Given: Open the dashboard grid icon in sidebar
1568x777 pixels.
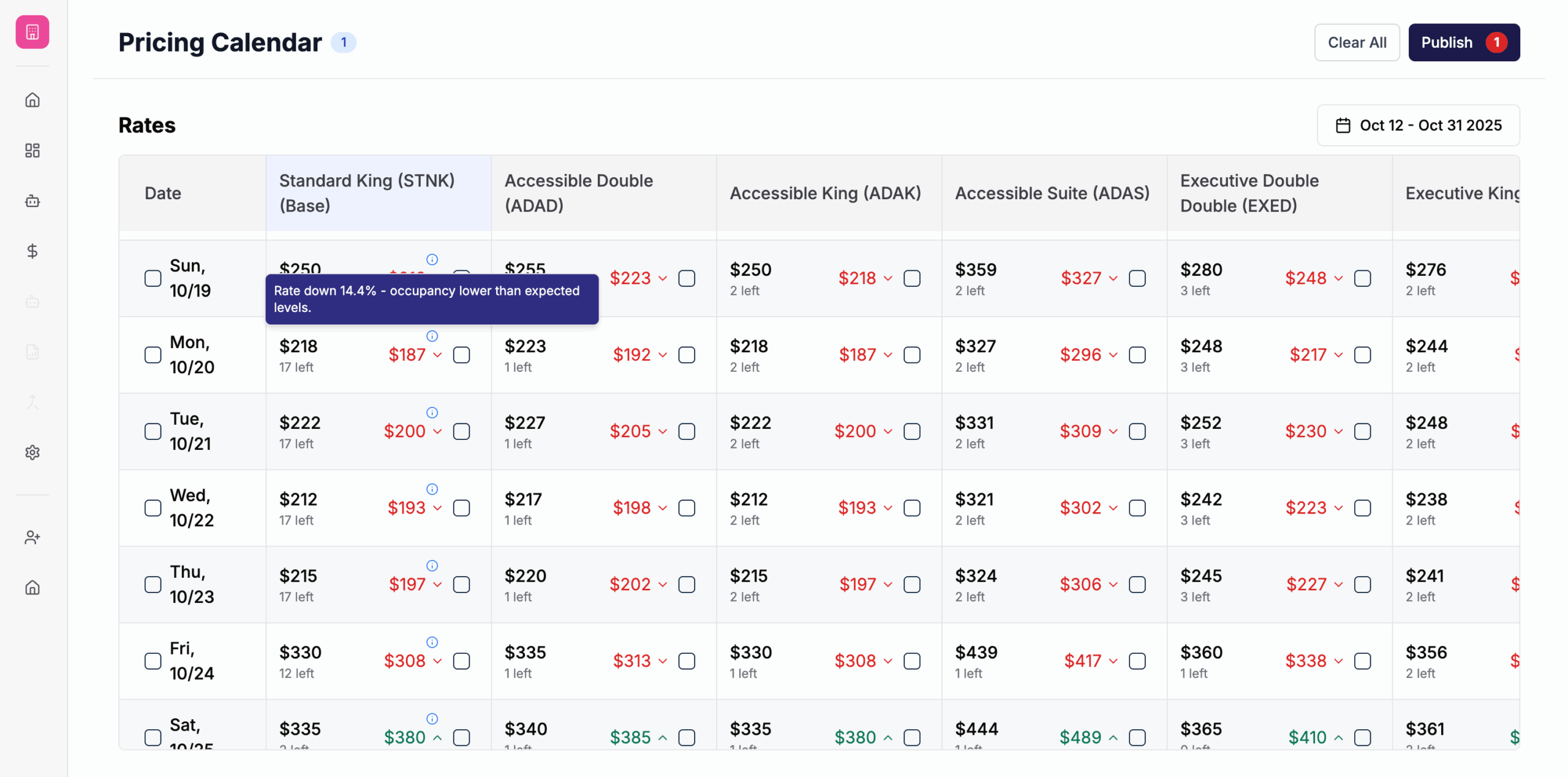Looking at the screenshot, I should pos(32,150).
